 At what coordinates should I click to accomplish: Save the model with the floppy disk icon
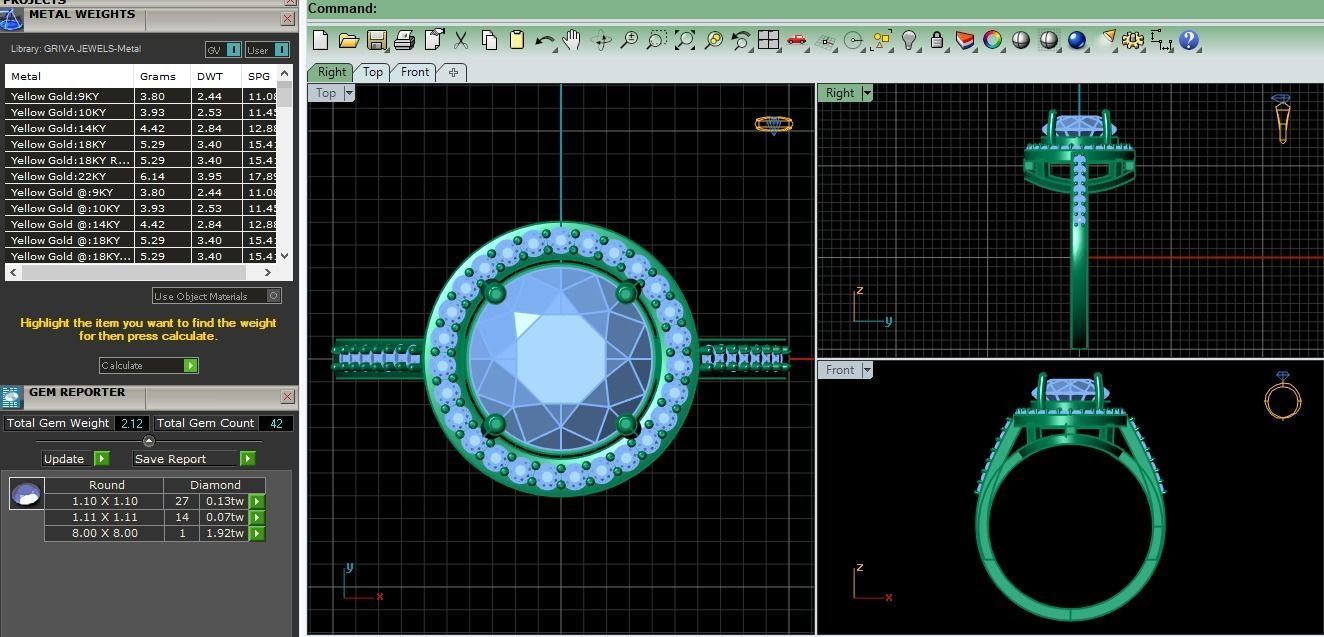pos(376,40)
